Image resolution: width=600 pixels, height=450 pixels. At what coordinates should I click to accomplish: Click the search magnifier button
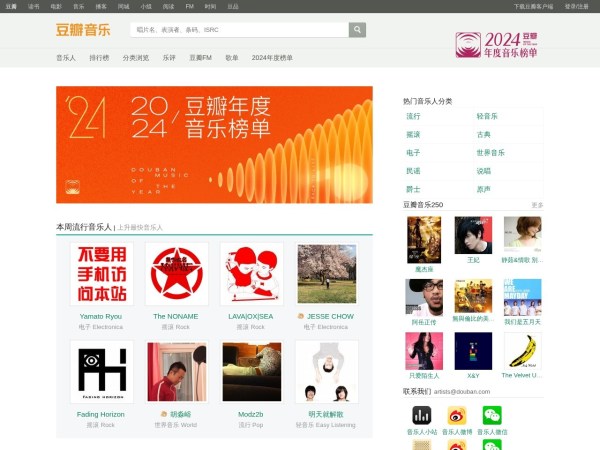357,29
